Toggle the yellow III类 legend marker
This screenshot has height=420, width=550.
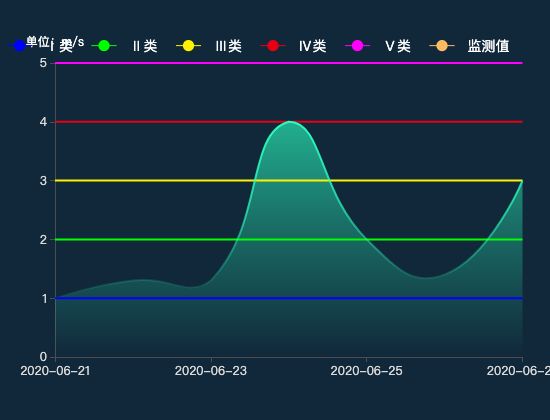pos(188,46)
